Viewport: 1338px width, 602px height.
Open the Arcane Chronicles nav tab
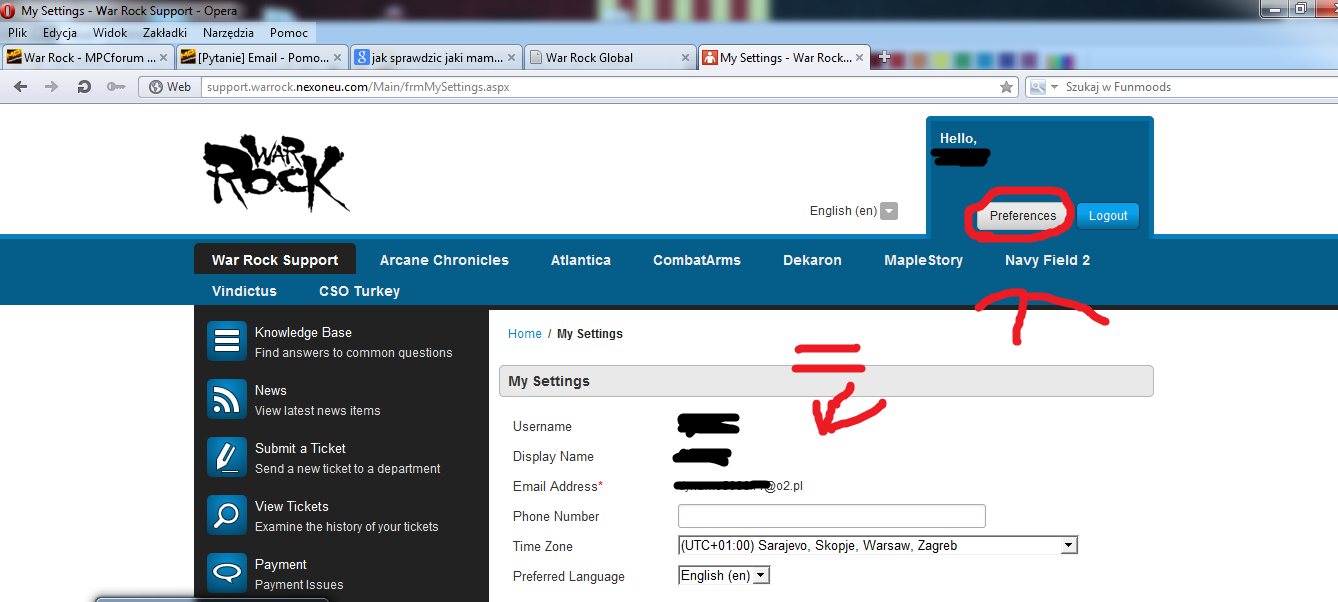click(444, 260)
